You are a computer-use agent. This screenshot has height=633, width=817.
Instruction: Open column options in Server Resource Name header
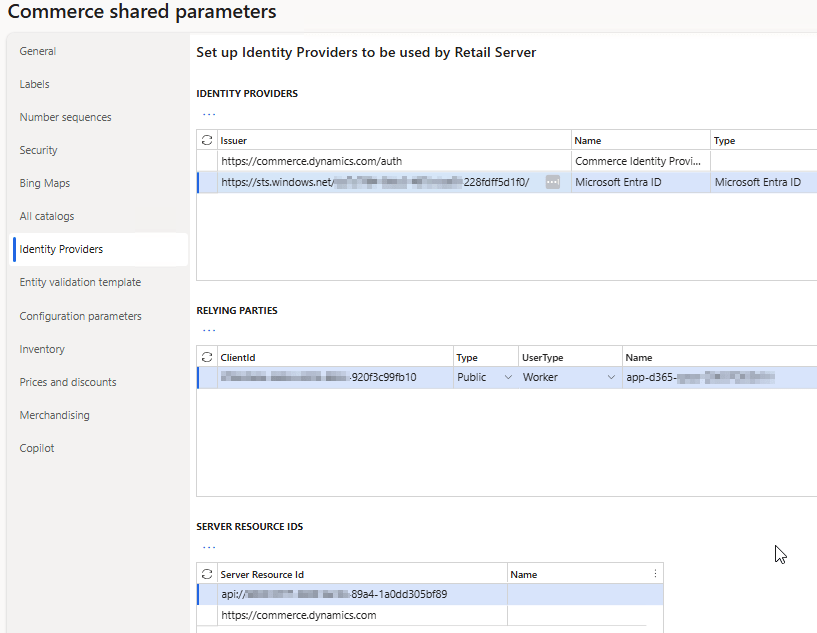pyautogui.click(x=655, y=574)
